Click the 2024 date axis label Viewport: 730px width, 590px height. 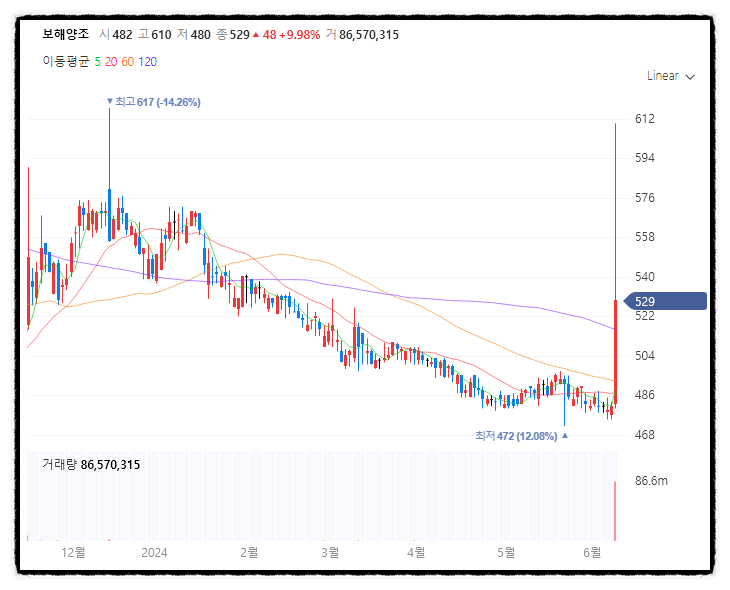[x=154, y=552]
